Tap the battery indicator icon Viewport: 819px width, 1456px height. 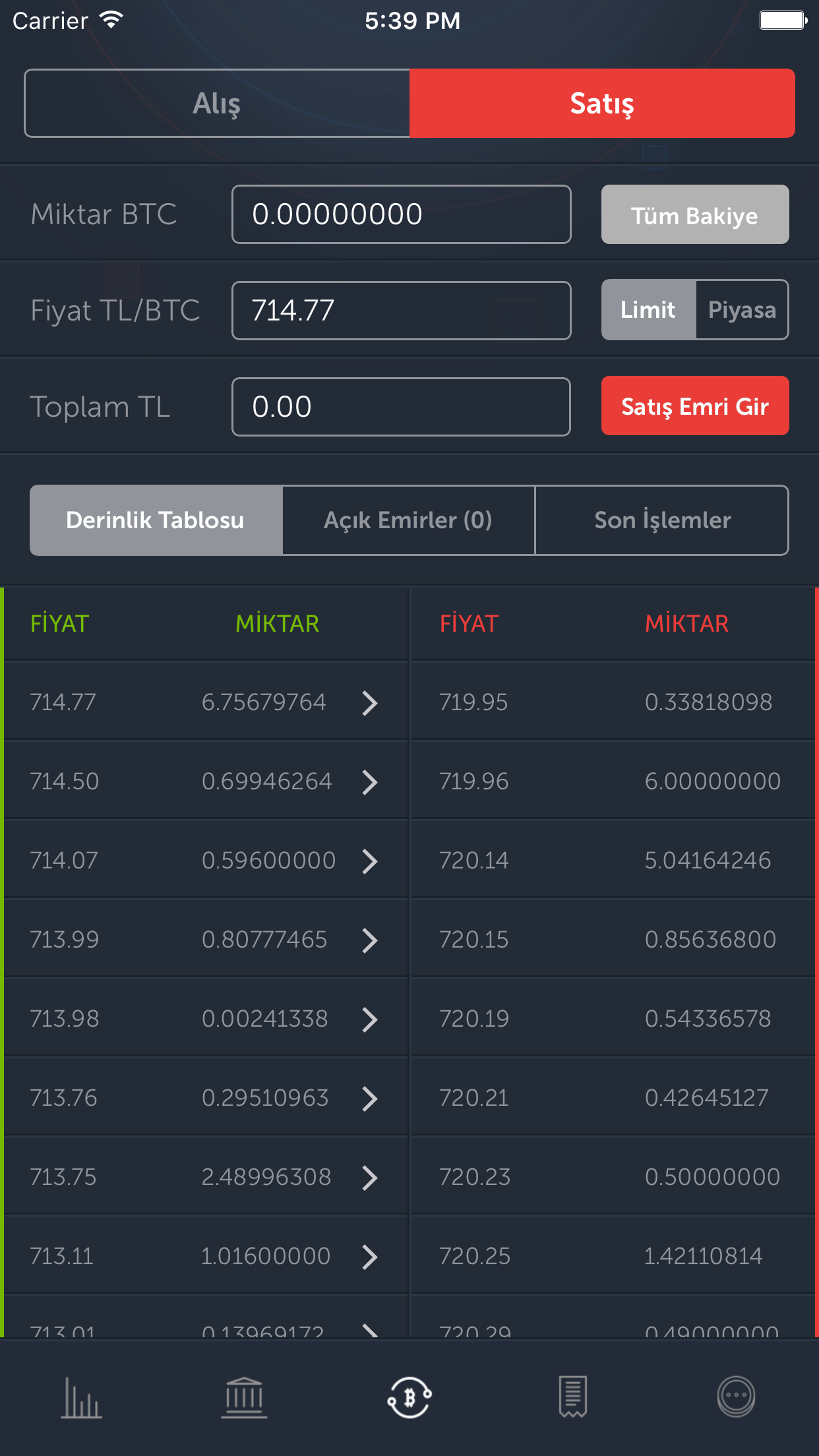tap(783, 20)
